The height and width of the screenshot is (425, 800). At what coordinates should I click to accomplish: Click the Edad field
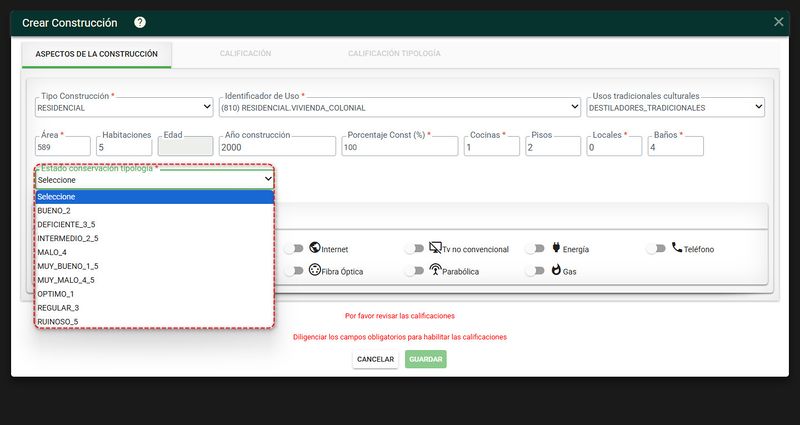pyautogui.click(x=185, y=146)
